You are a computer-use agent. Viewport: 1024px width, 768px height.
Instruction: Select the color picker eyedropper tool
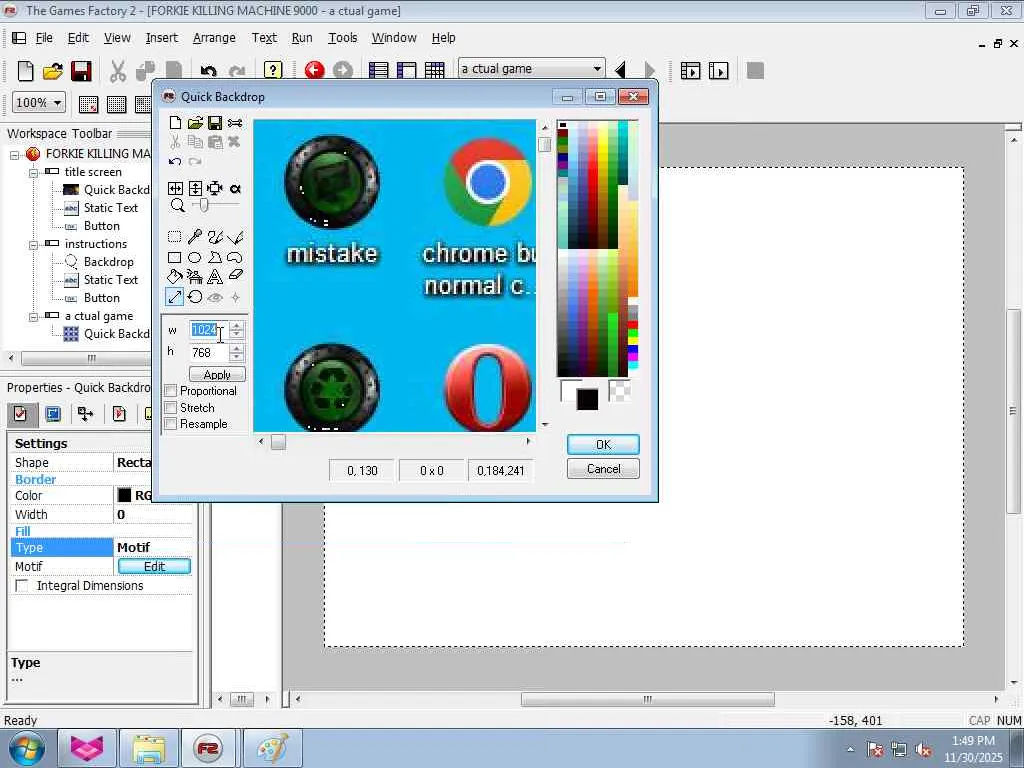(x=195, y=236)
